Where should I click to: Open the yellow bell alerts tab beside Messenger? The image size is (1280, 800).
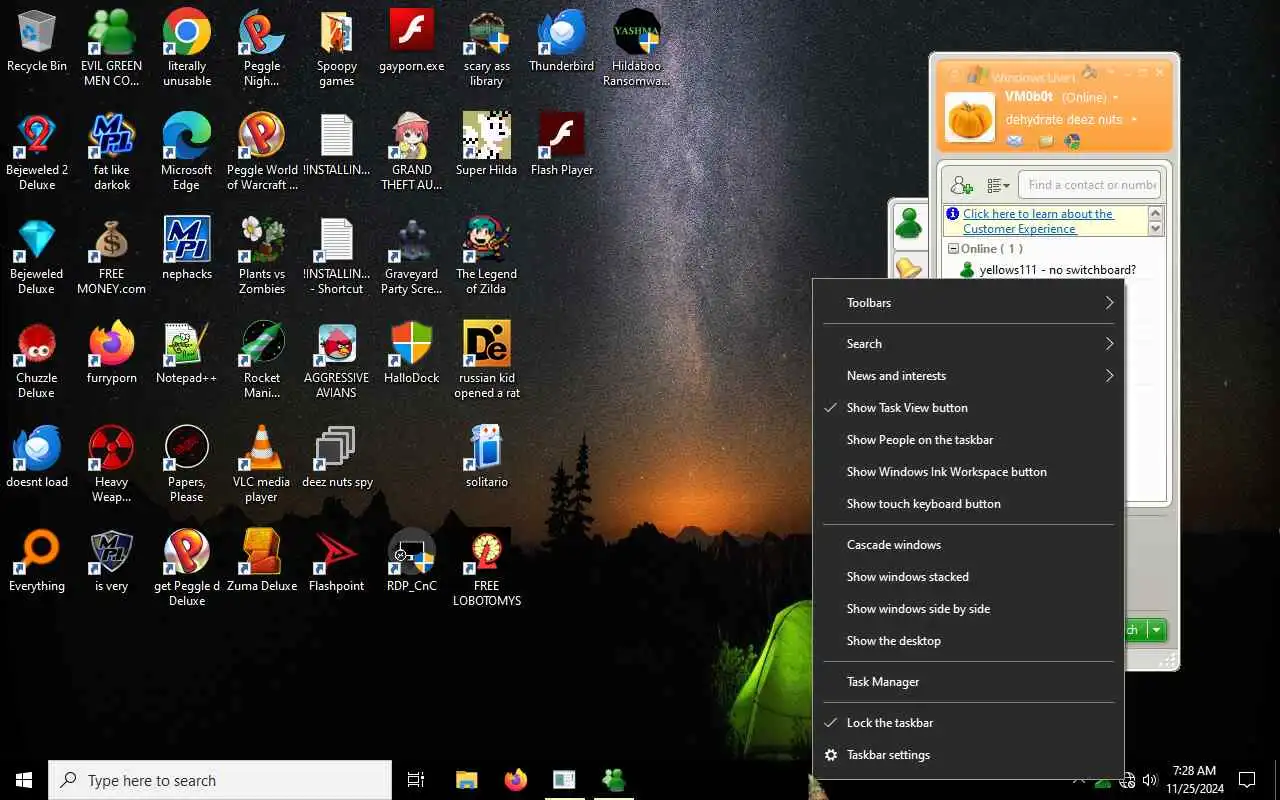[908, 267]
